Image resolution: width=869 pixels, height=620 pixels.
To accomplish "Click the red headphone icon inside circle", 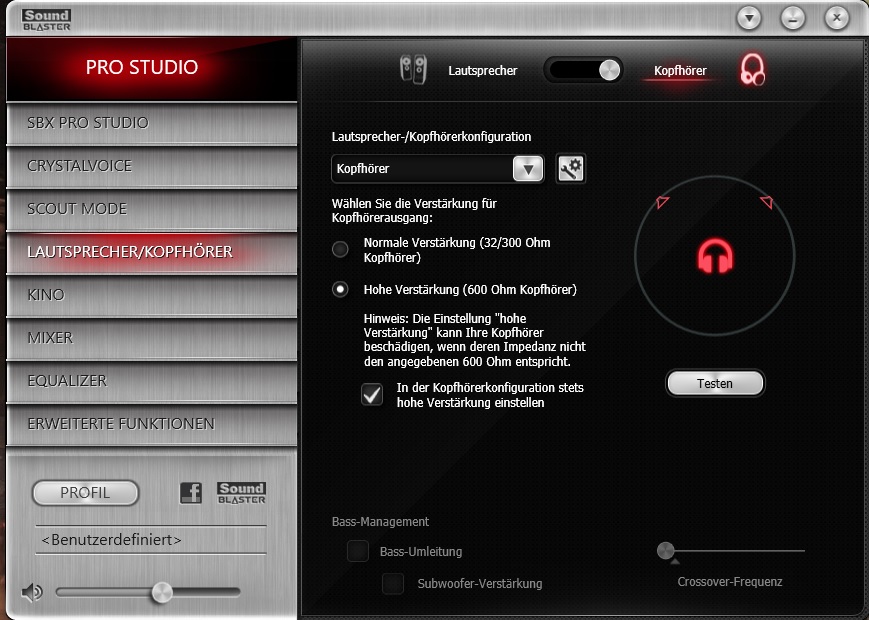I will 715,256.
